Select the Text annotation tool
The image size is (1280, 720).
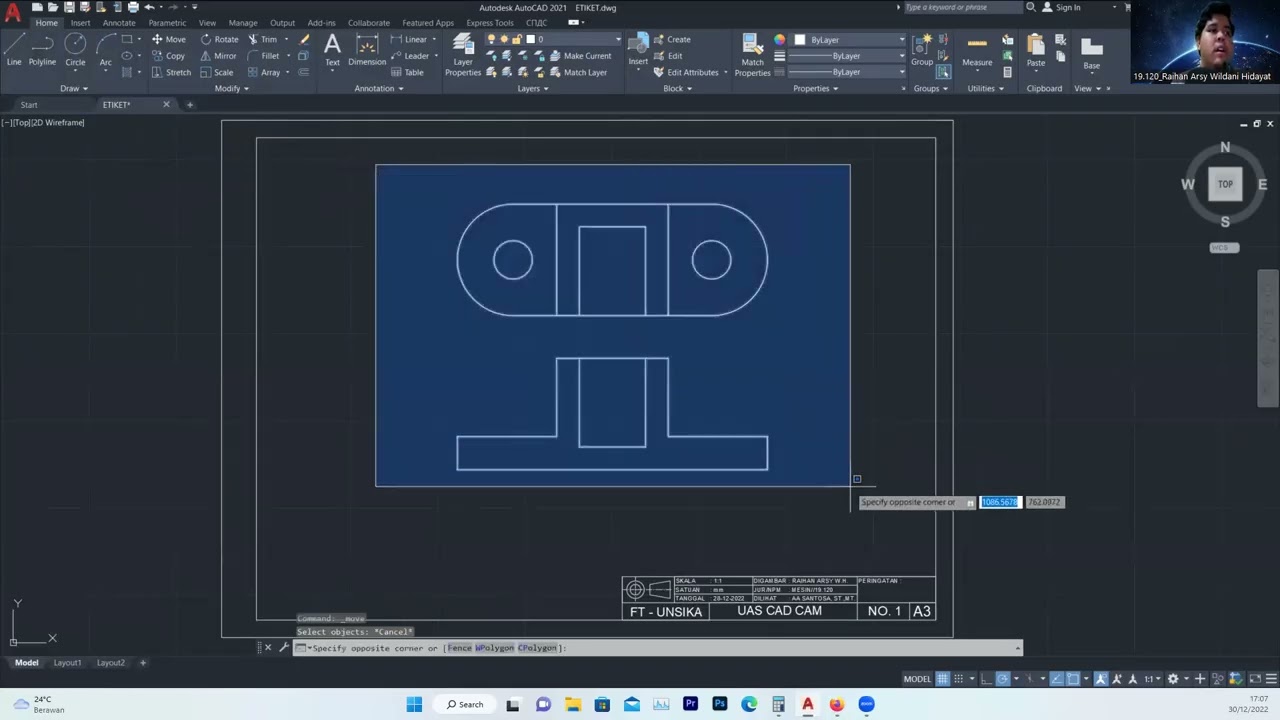[x=332, y=50]
